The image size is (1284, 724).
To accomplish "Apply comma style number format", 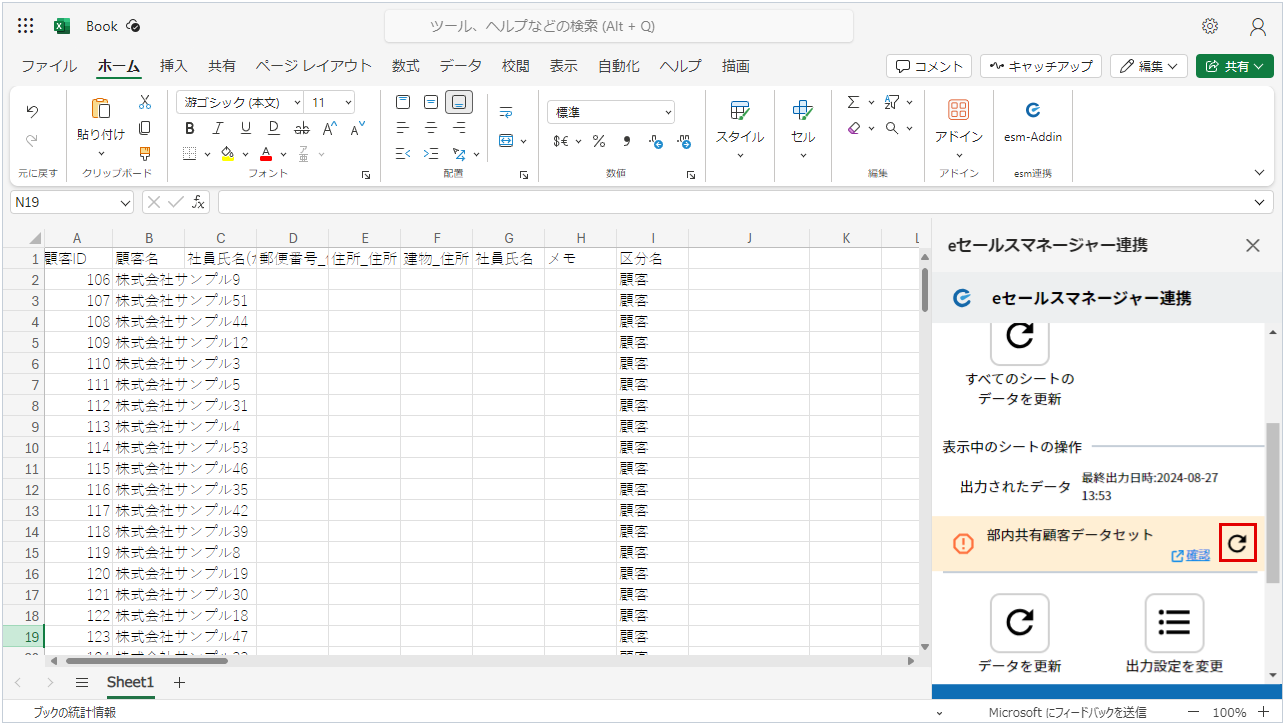I will coord(627,141).
